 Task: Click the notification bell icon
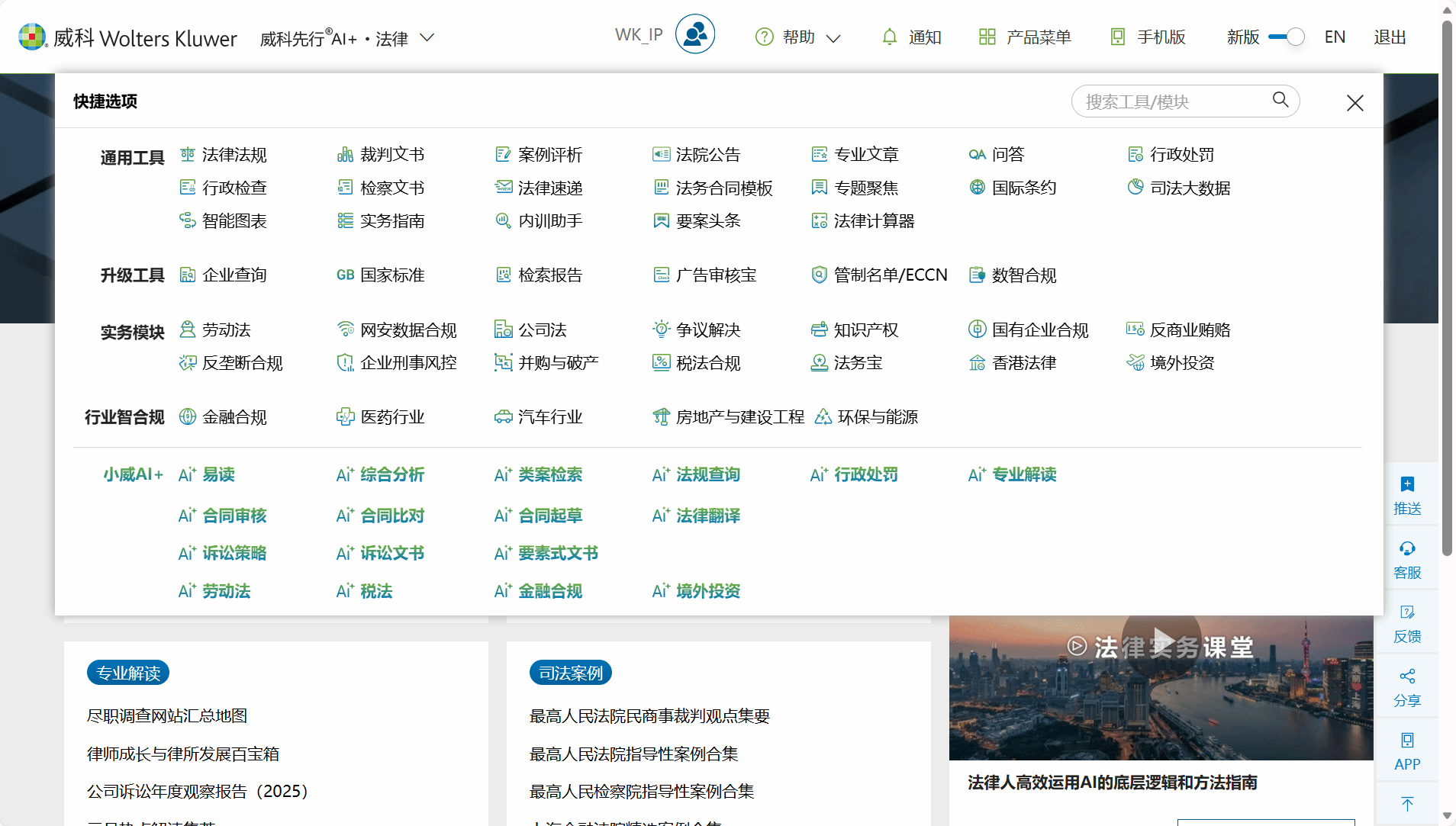click(x=889, y=37)
